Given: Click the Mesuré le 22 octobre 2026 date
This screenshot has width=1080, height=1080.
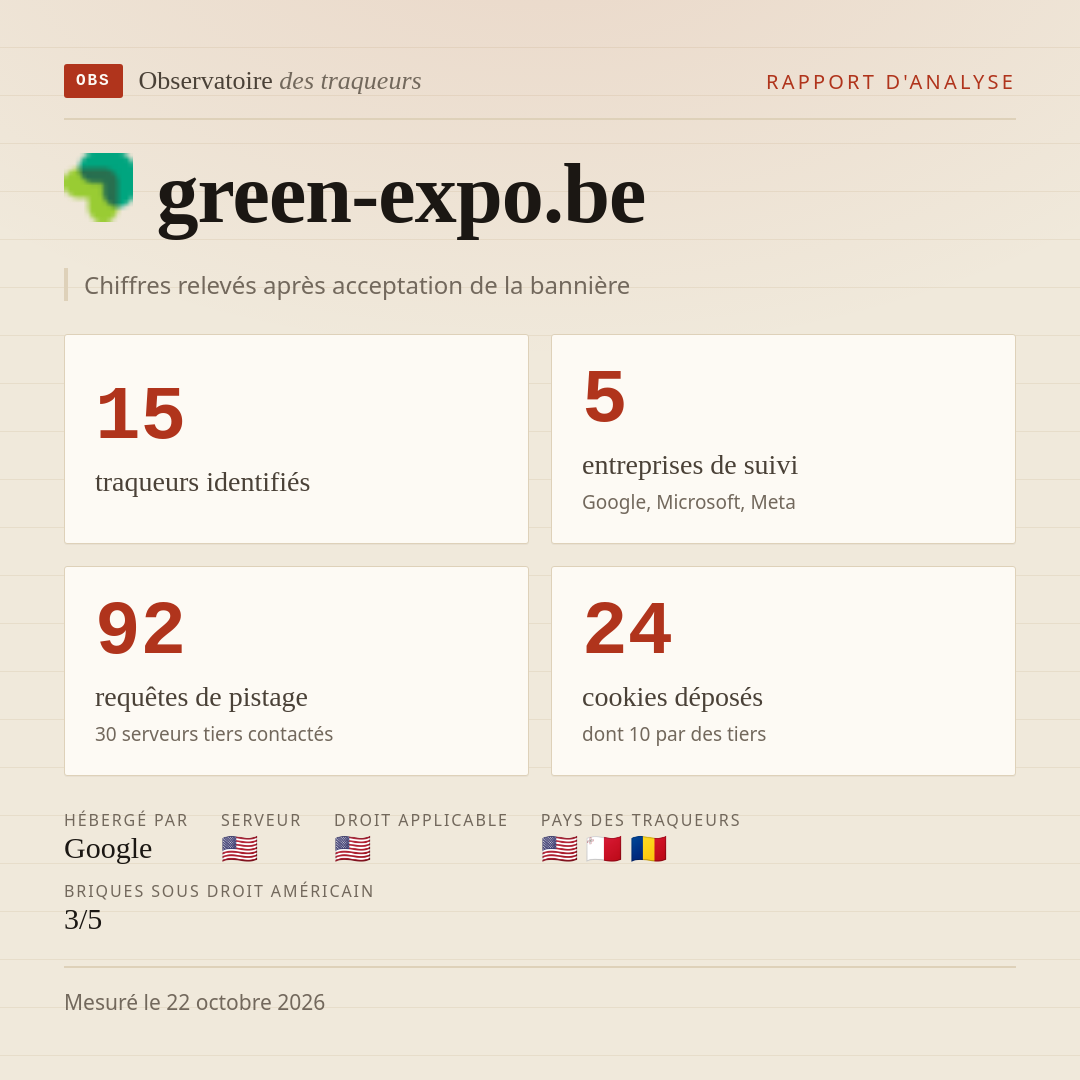Looking at the screenshot, I should tap(194, 1002).
